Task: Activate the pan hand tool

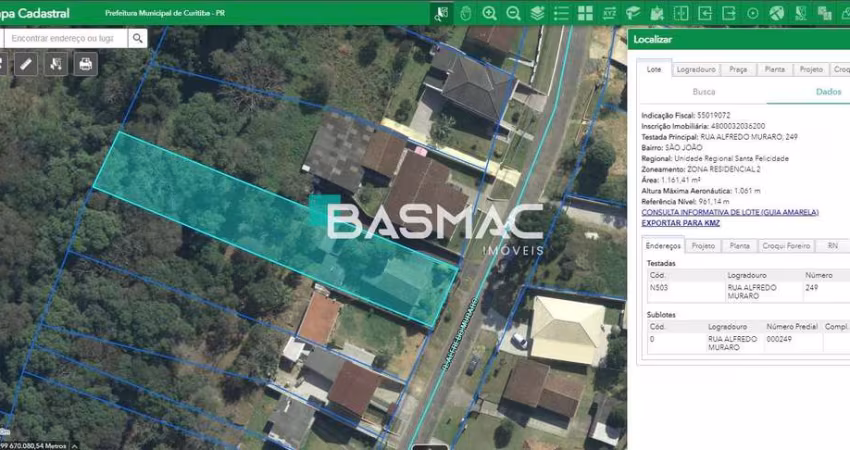Action: (x=466, y=13)
